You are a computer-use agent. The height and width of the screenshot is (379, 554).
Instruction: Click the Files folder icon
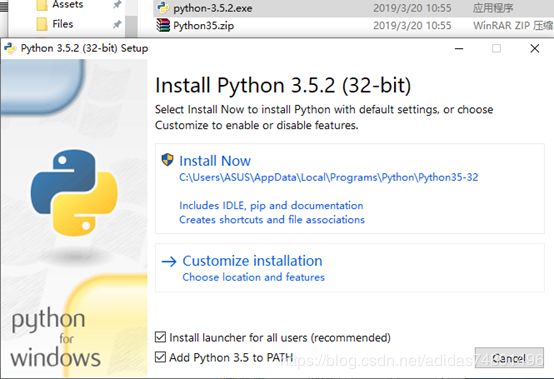click(x=42, y=24)
